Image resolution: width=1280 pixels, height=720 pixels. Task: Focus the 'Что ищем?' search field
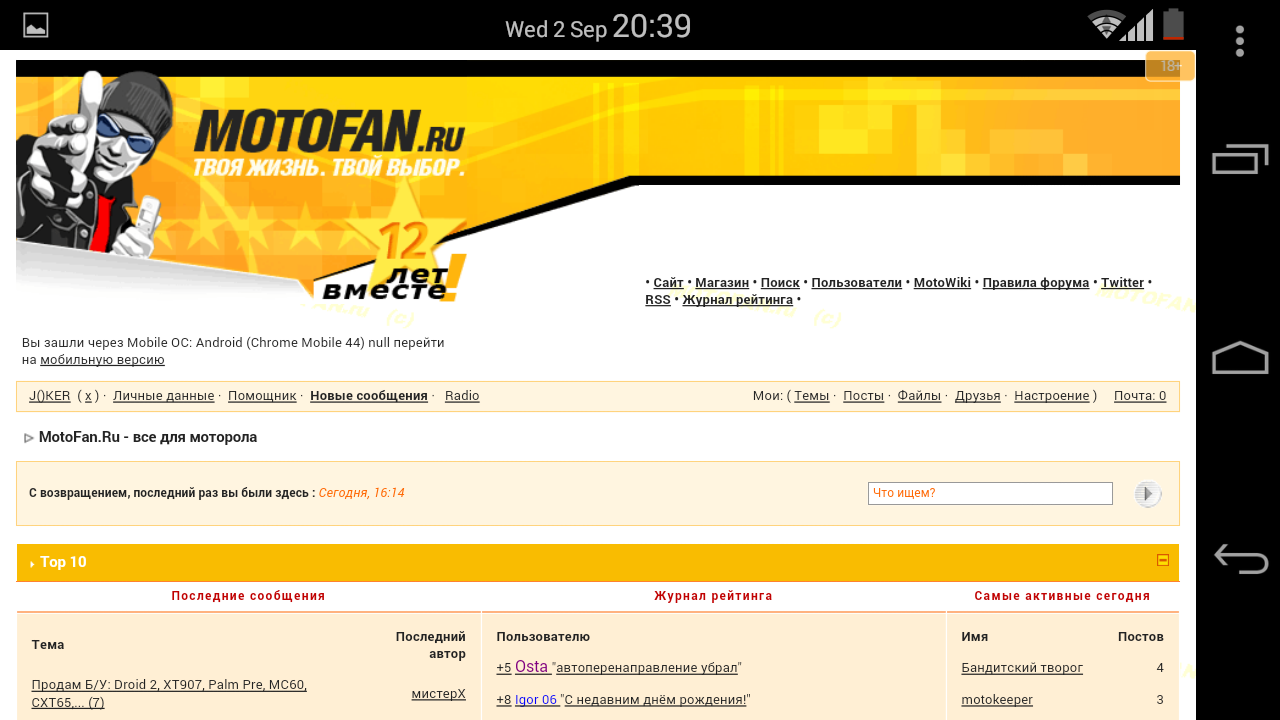click(990, 493)
